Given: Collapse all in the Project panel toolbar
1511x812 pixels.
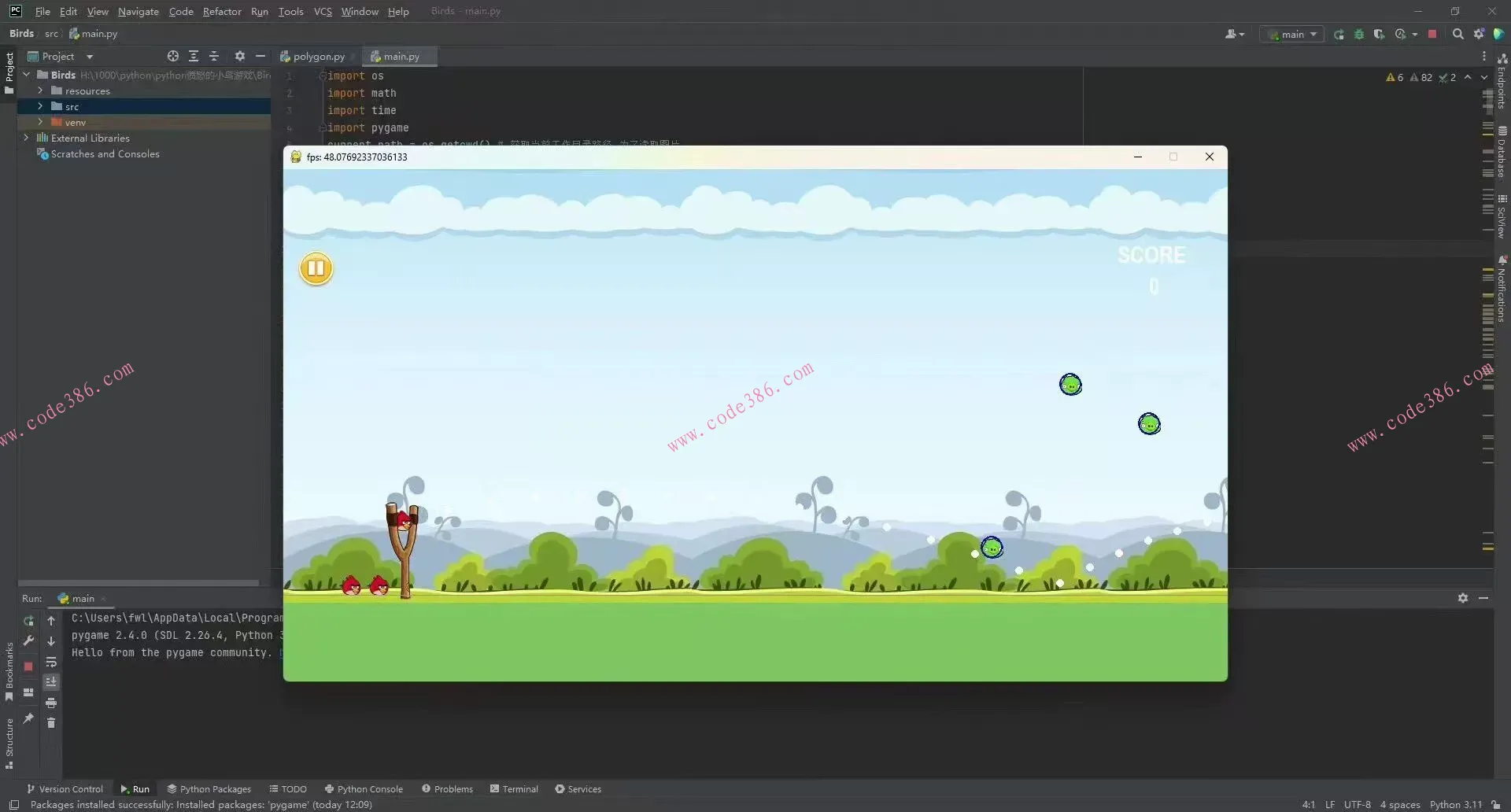Looking at the screenshot, I should click(214, 57).
